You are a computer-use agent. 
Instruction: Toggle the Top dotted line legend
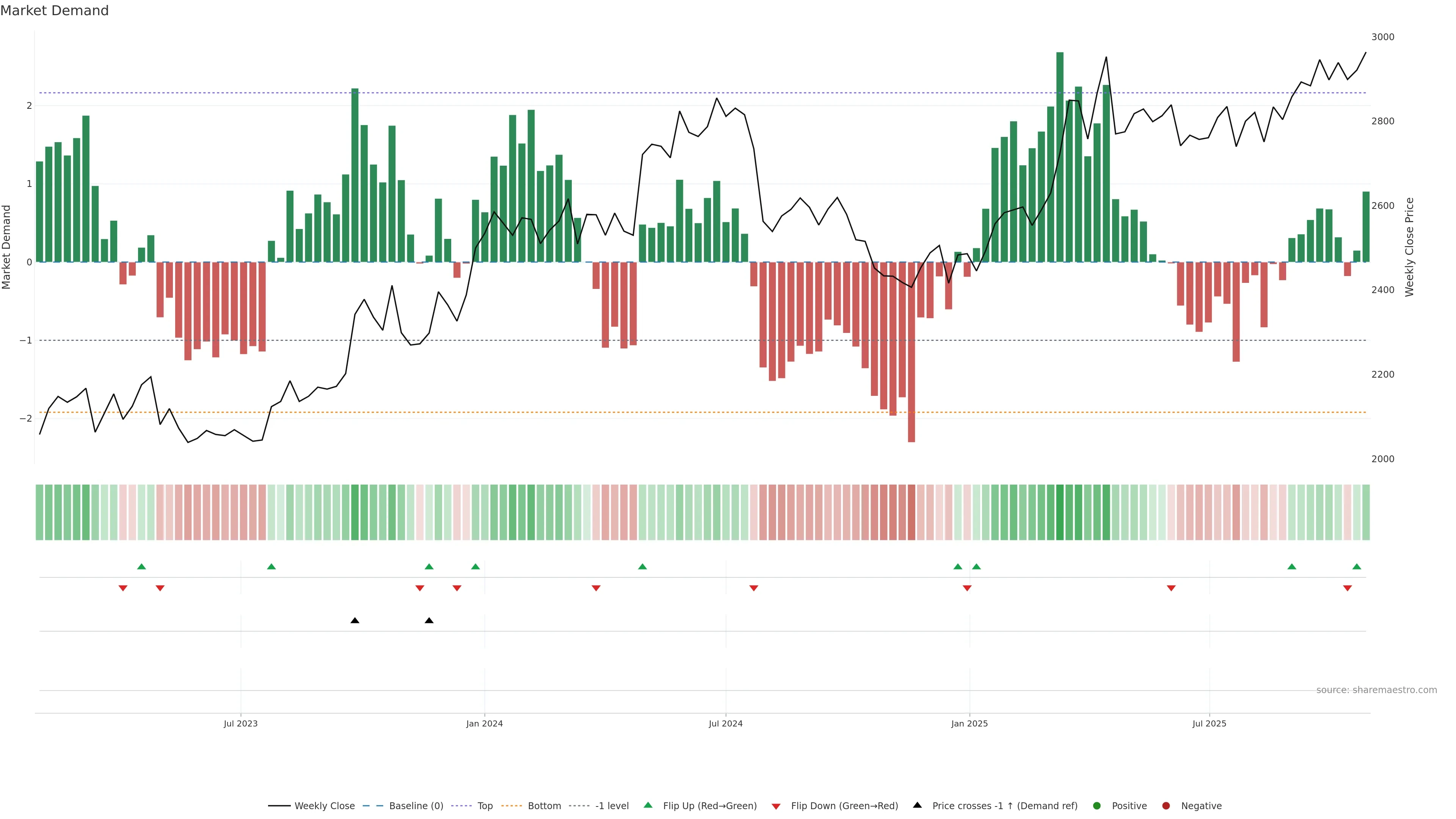(461, 806)
